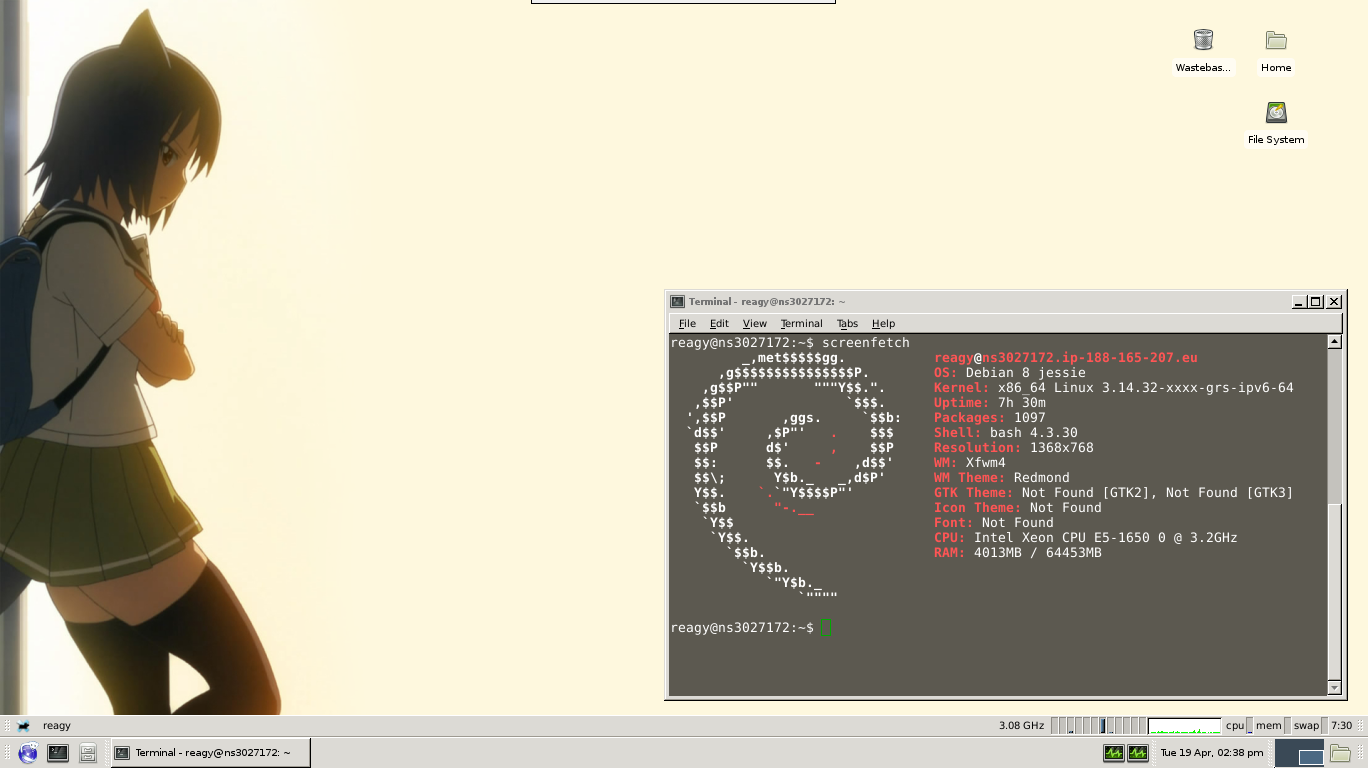Image resolution: width=1368 pixels, height=768 pixels.
Task: Click the clock showing Tue 19 Apr
Action: (1211, 753)
